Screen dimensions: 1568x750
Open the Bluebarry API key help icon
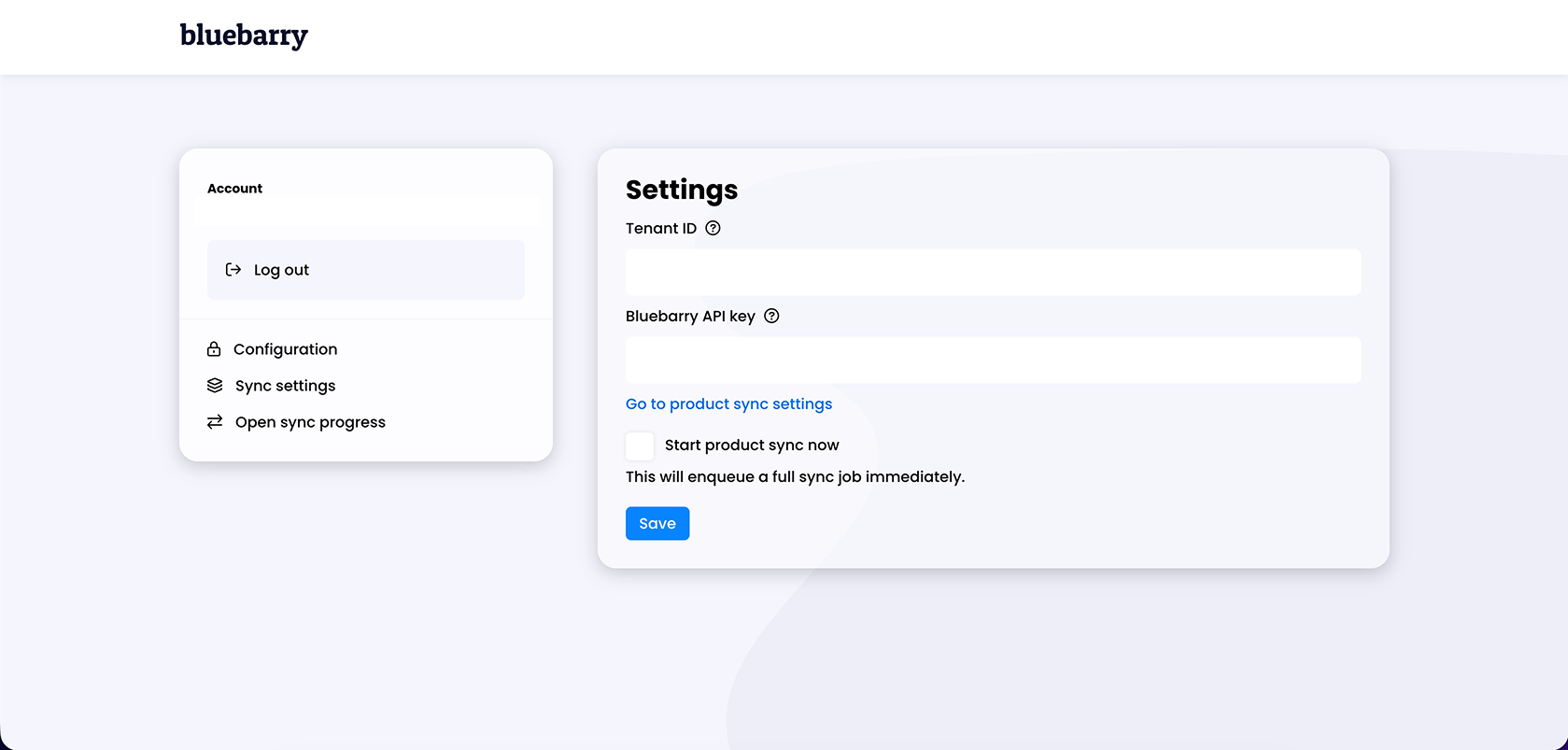tap(771, 316)
